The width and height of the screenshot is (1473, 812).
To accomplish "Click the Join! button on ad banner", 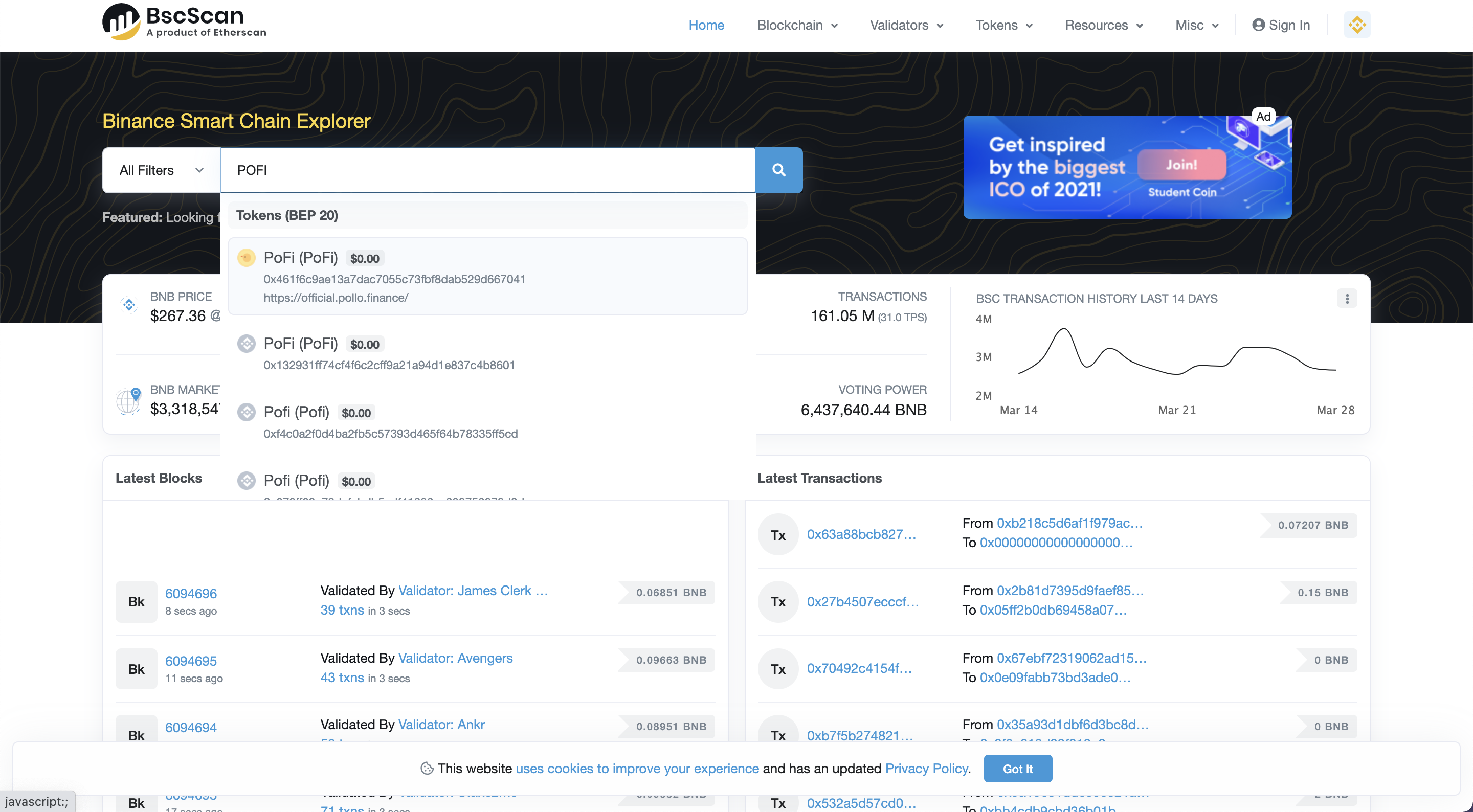I will pos(1181,165).
